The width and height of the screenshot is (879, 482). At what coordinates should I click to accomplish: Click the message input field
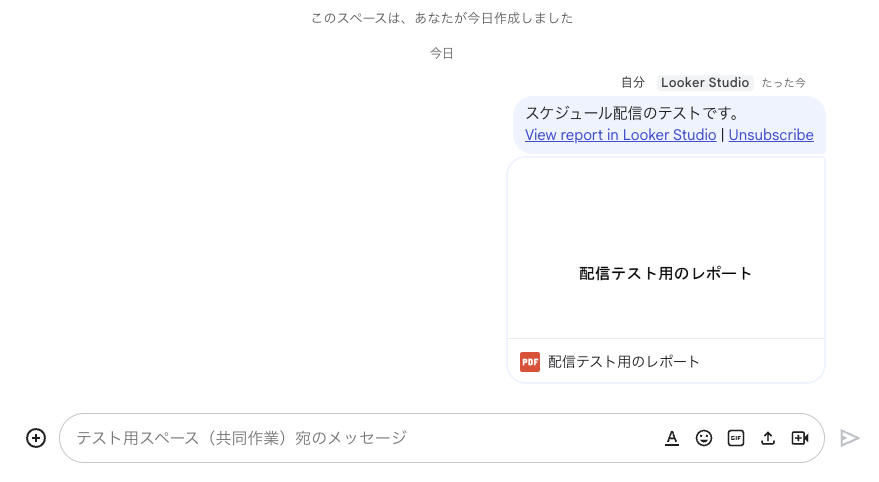(360, 438)
